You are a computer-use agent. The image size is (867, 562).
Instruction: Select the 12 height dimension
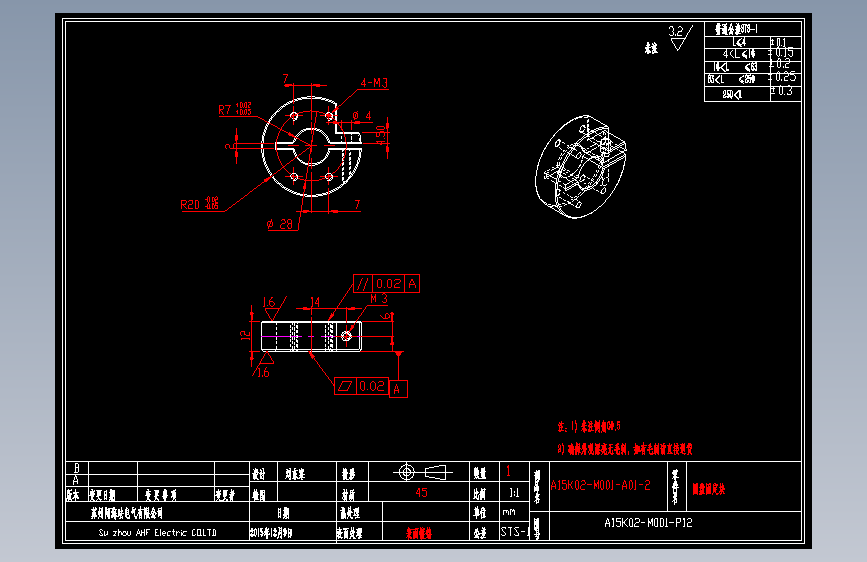tap(245, 335)
